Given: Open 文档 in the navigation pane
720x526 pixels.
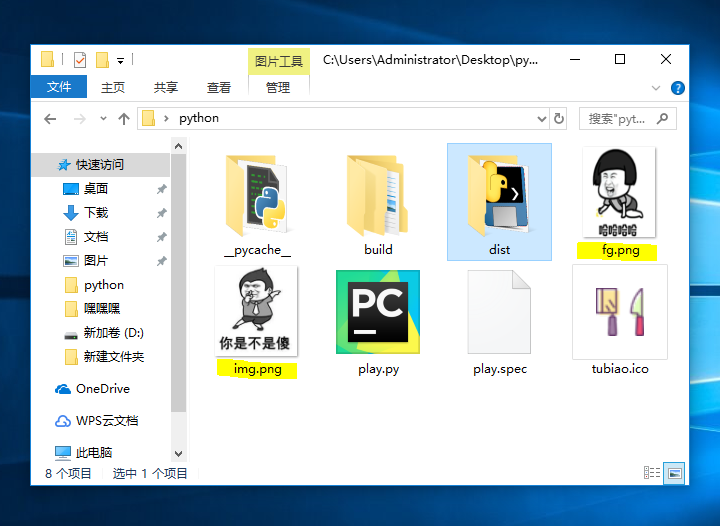Looking at the screenshot, I should (x=96, y=237).
